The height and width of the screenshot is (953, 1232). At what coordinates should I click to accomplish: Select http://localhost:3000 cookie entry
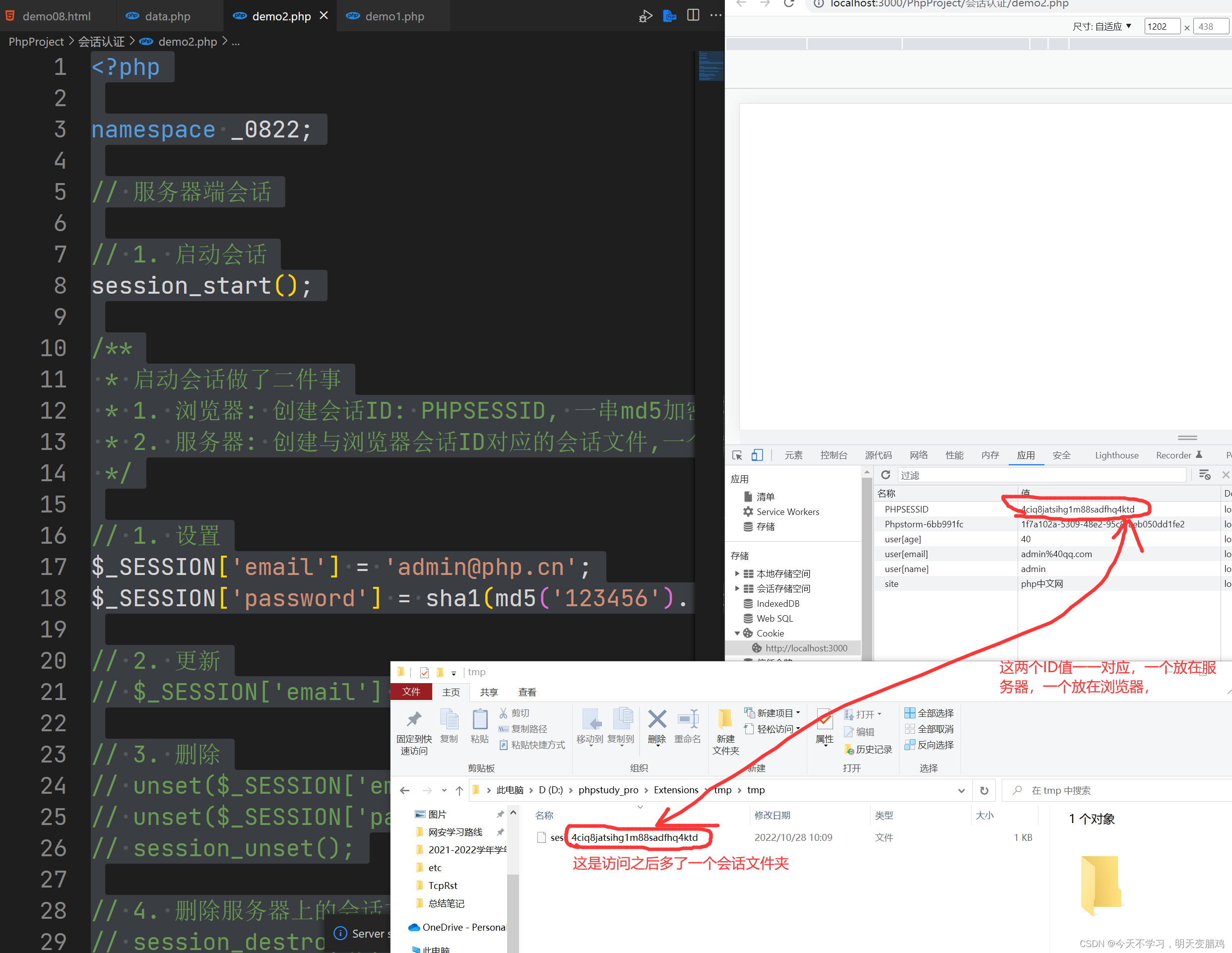(806, 648)
